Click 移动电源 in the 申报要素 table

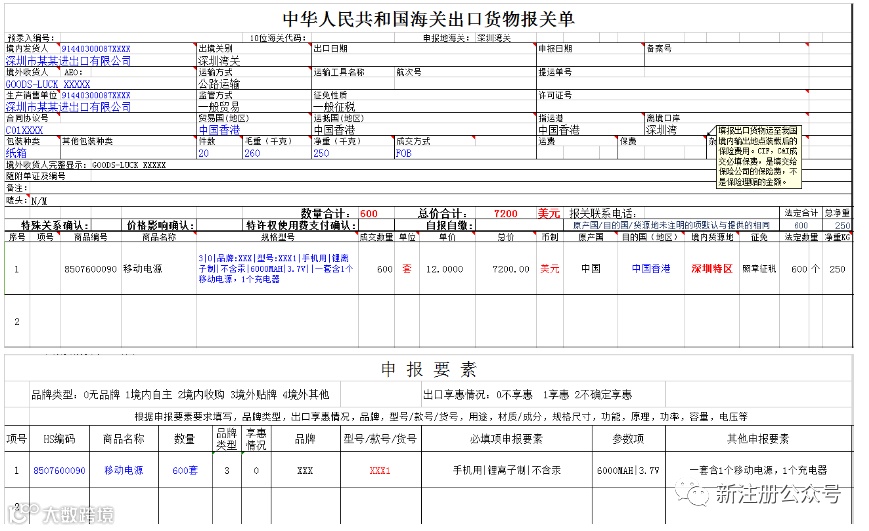(x=124, y=470)
